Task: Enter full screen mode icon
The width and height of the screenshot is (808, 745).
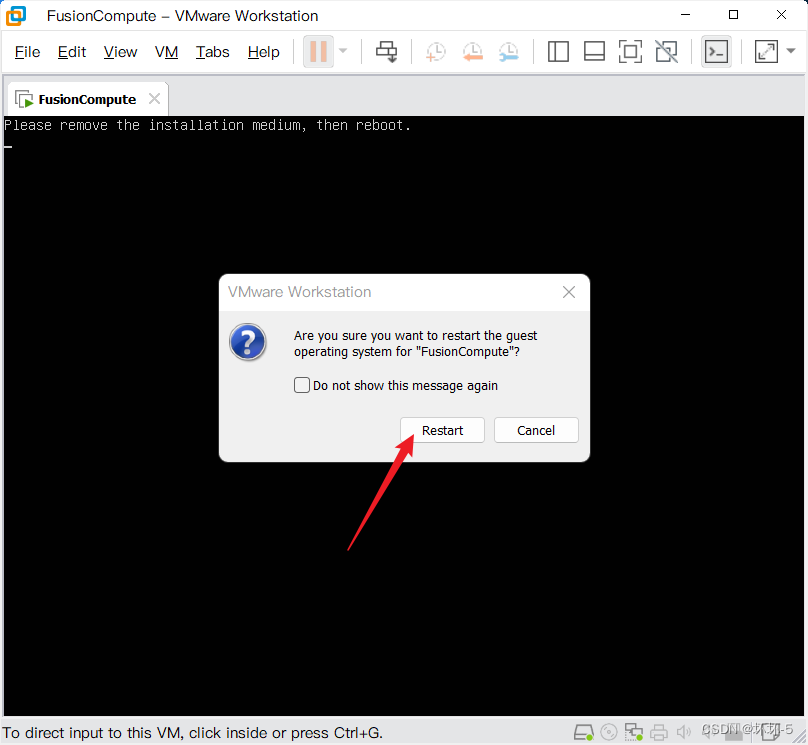Action: (x=630, y=52)
